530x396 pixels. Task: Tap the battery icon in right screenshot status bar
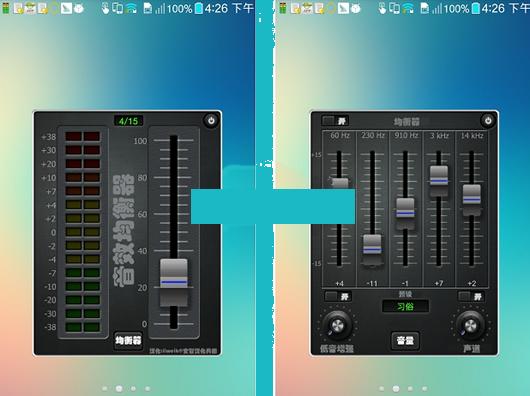[476, 8]
